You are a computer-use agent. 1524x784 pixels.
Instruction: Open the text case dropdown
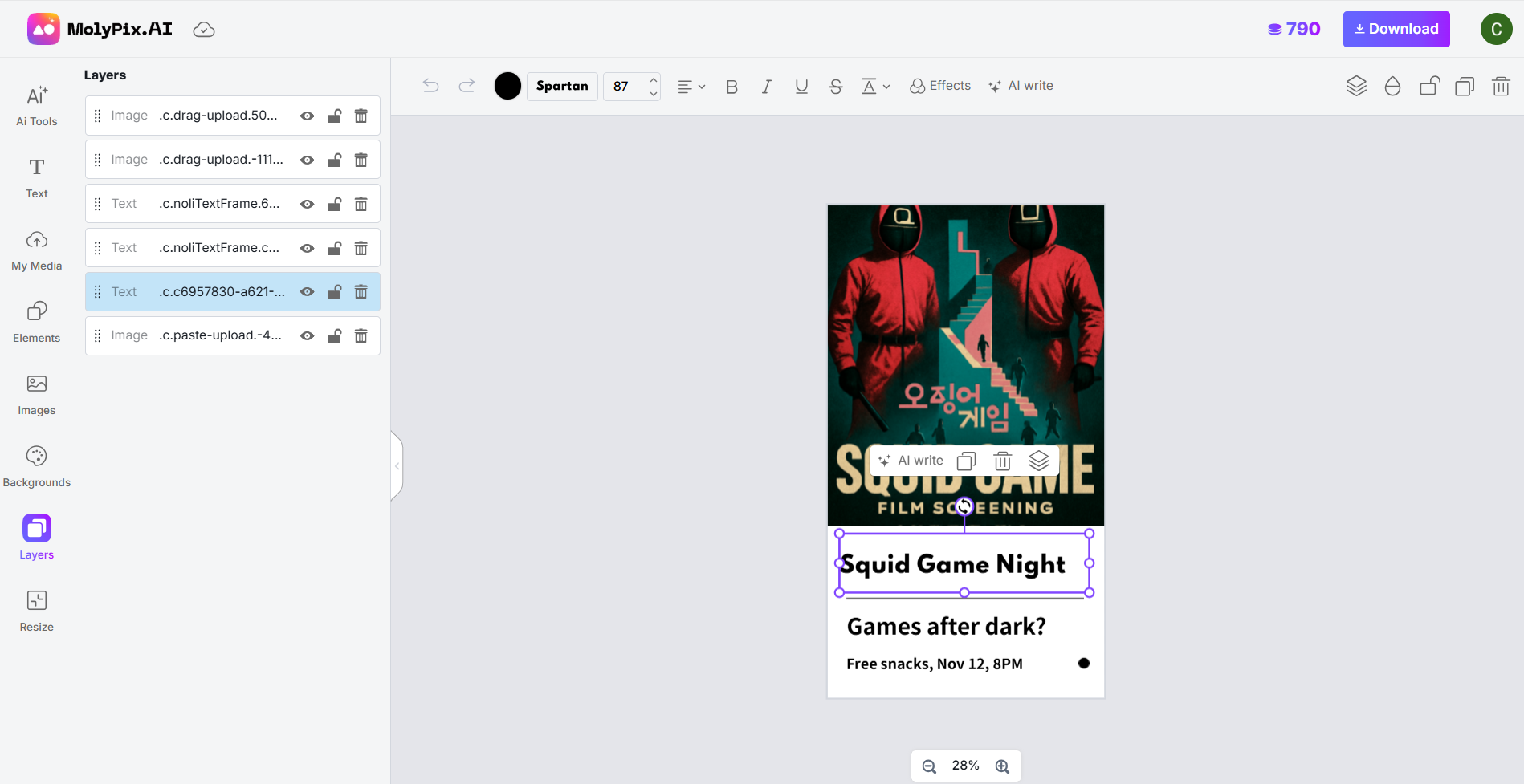(875, 87)
